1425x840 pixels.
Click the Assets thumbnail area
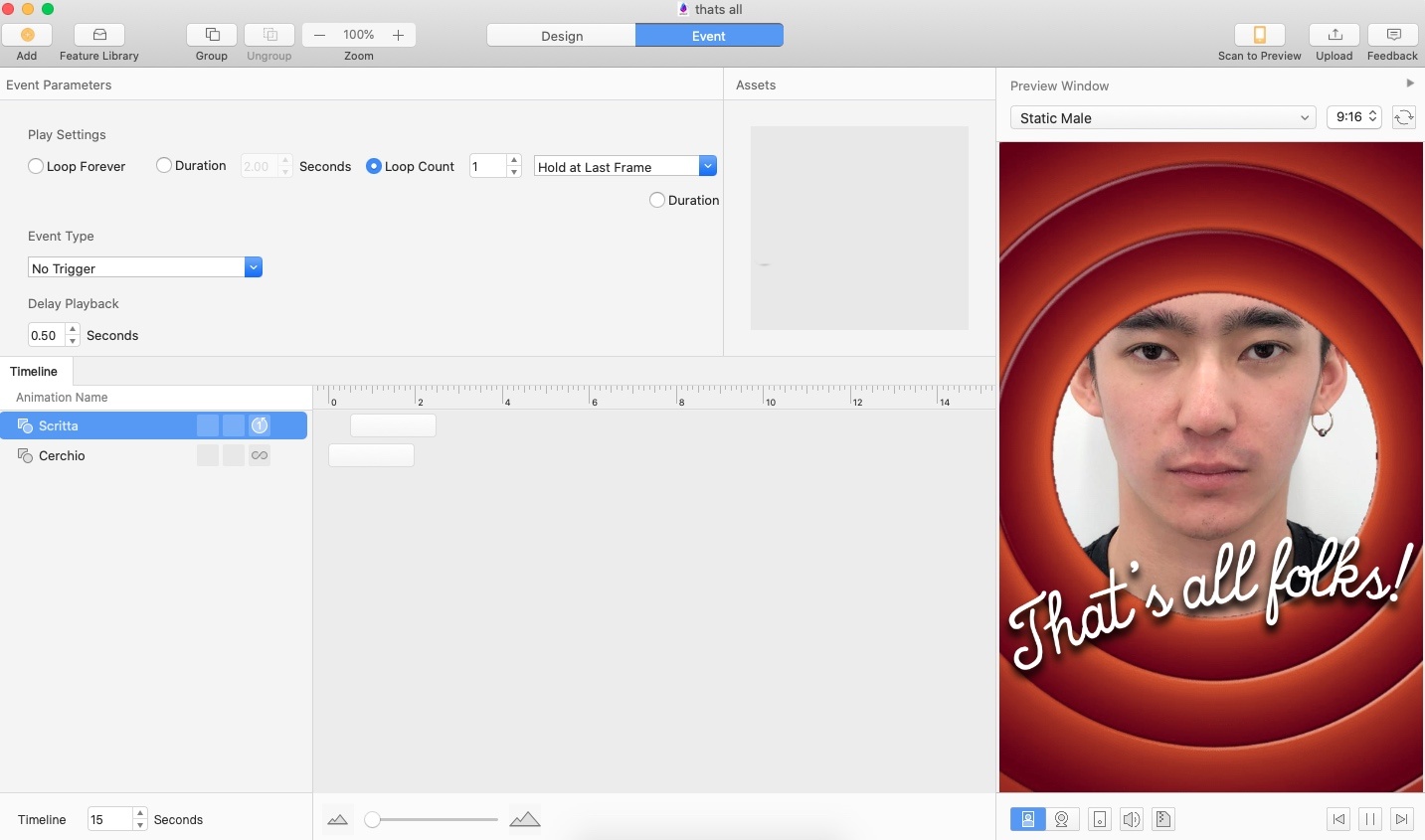coord(859,228)
